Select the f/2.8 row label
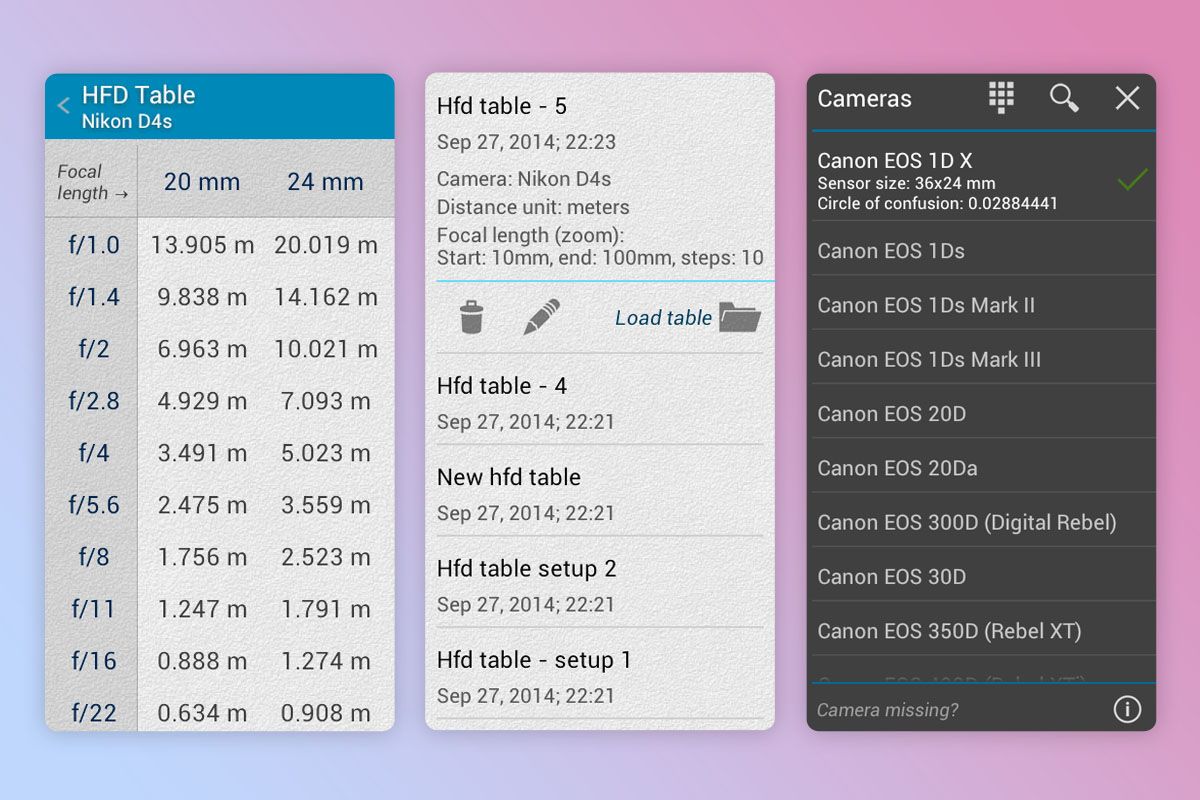This screenshot has width=1200, height=800. (91, 401)
